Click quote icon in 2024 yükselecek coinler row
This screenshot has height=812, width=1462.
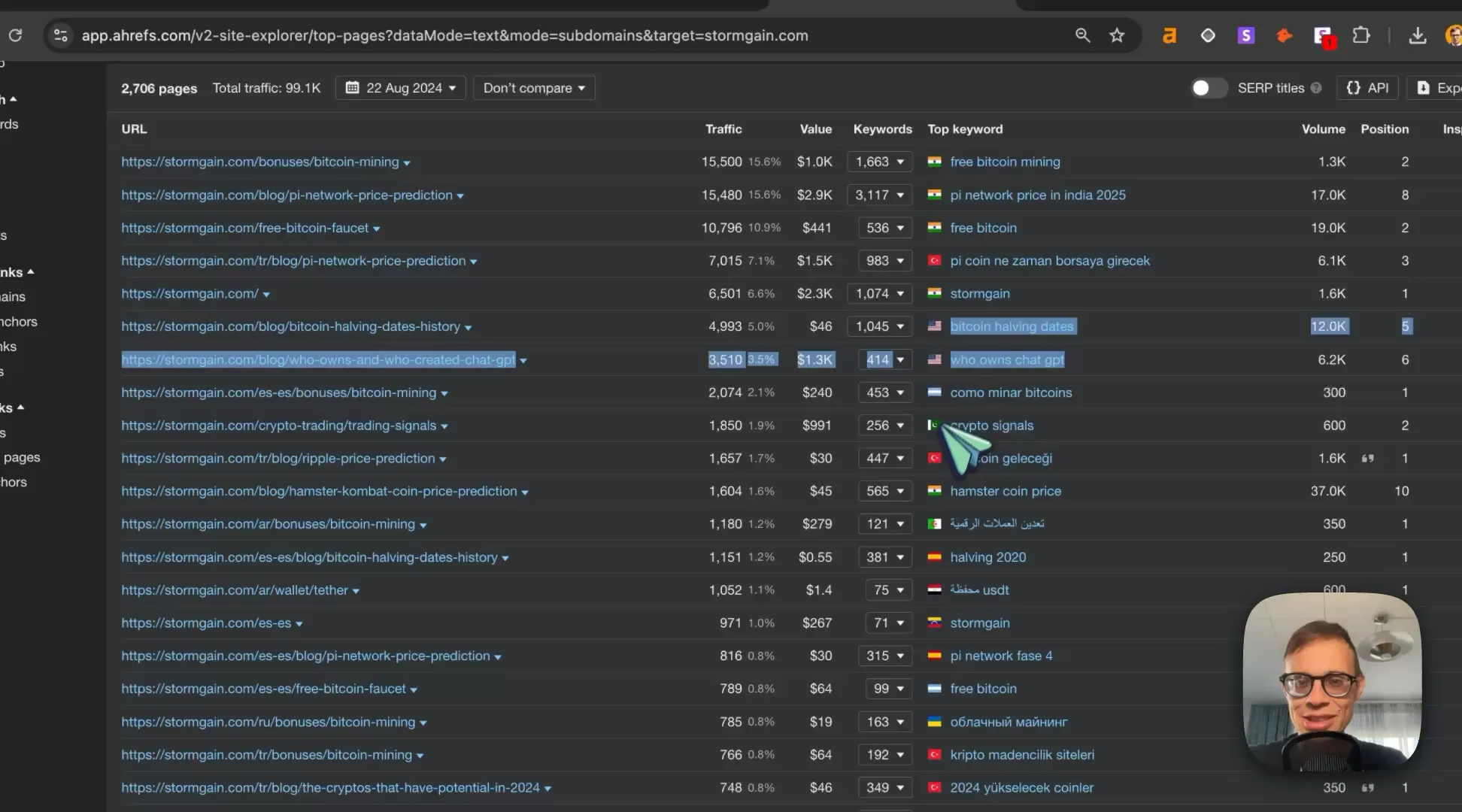pos(1368,787)
